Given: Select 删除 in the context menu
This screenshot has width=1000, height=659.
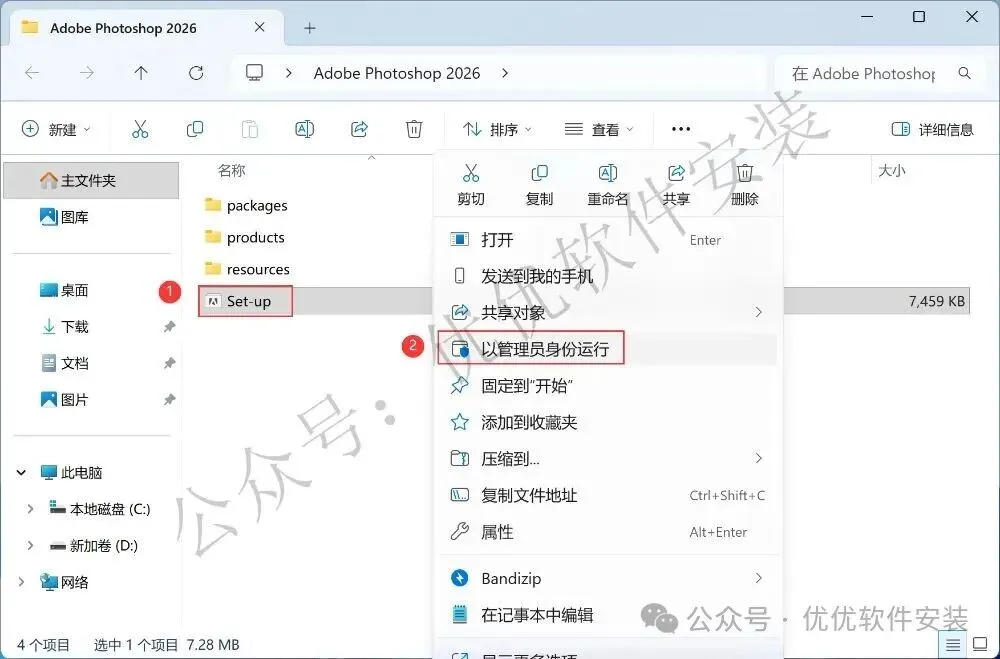Looking at the screenshot, I should click(x=744, y=185).
